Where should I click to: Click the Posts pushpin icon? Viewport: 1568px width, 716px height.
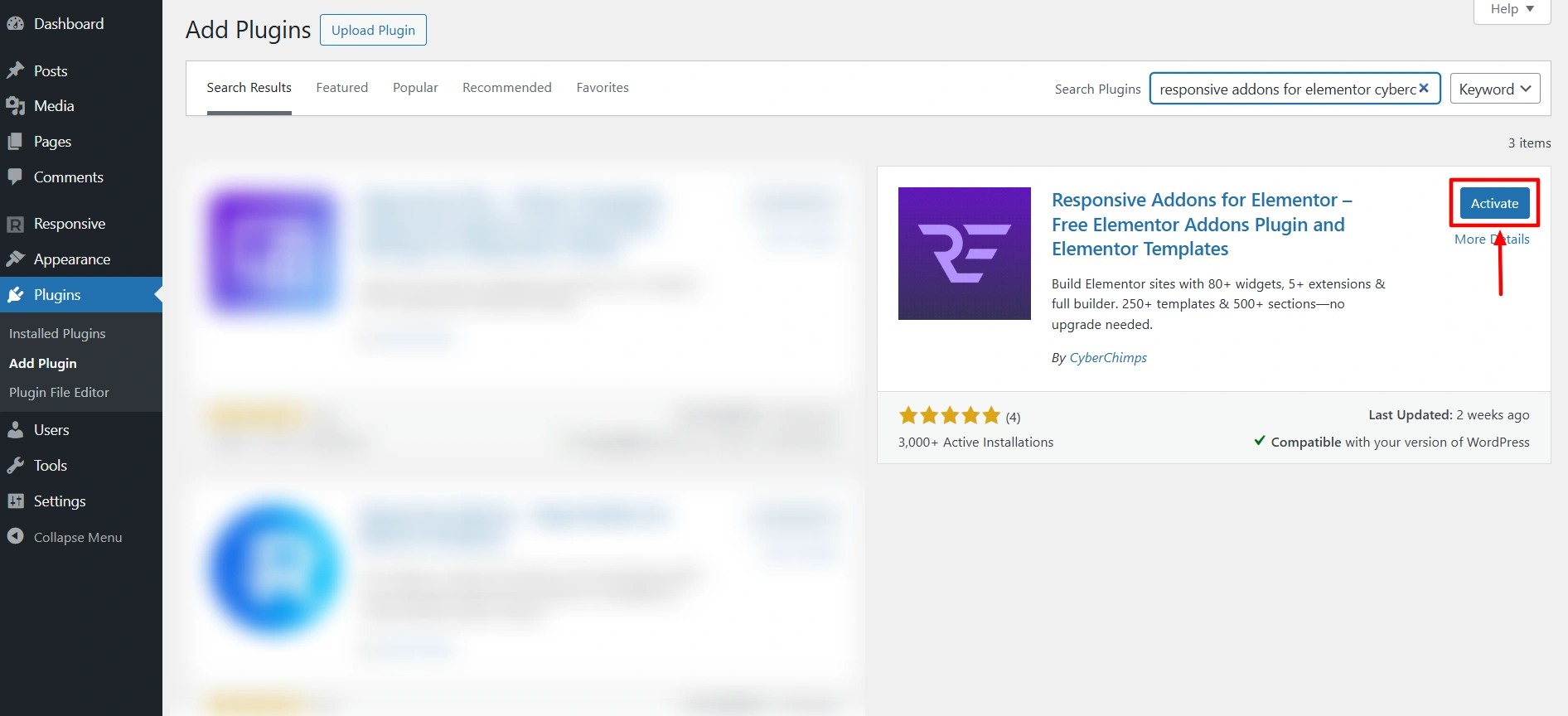[x=15, y=71]
